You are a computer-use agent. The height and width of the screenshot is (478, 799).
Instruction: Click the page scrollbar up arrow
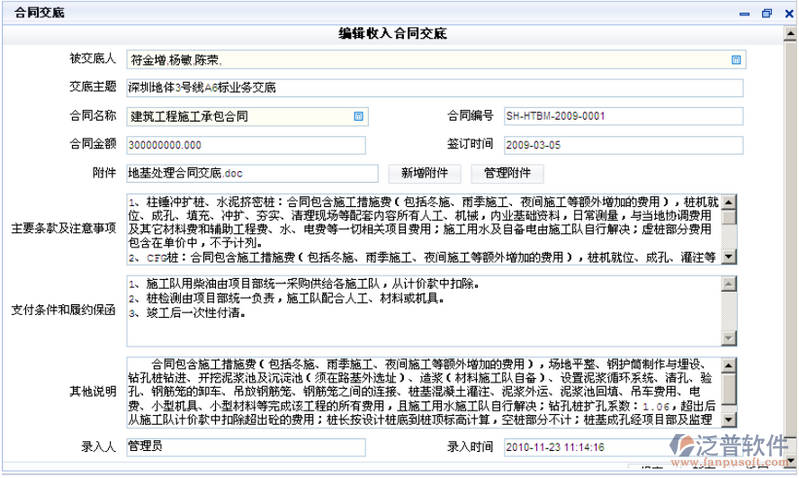[792, 32]
